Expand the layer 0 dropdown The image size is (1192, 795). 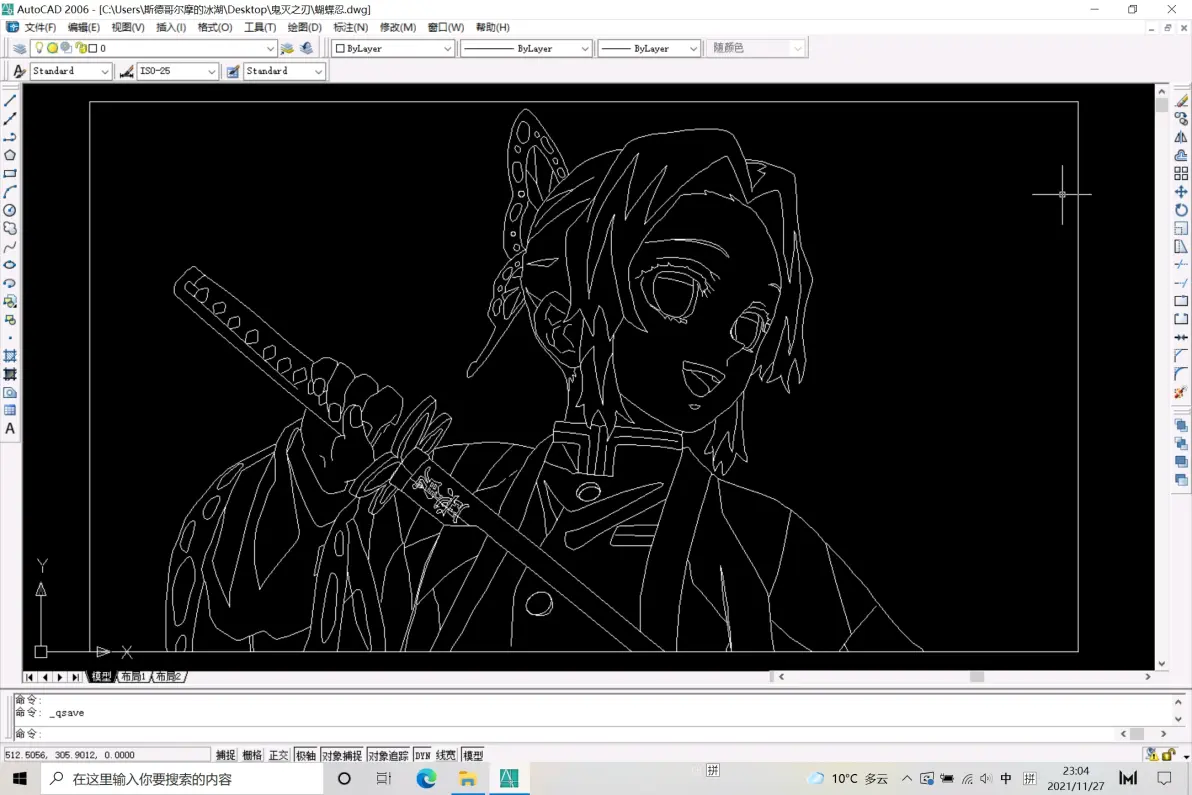269,48
